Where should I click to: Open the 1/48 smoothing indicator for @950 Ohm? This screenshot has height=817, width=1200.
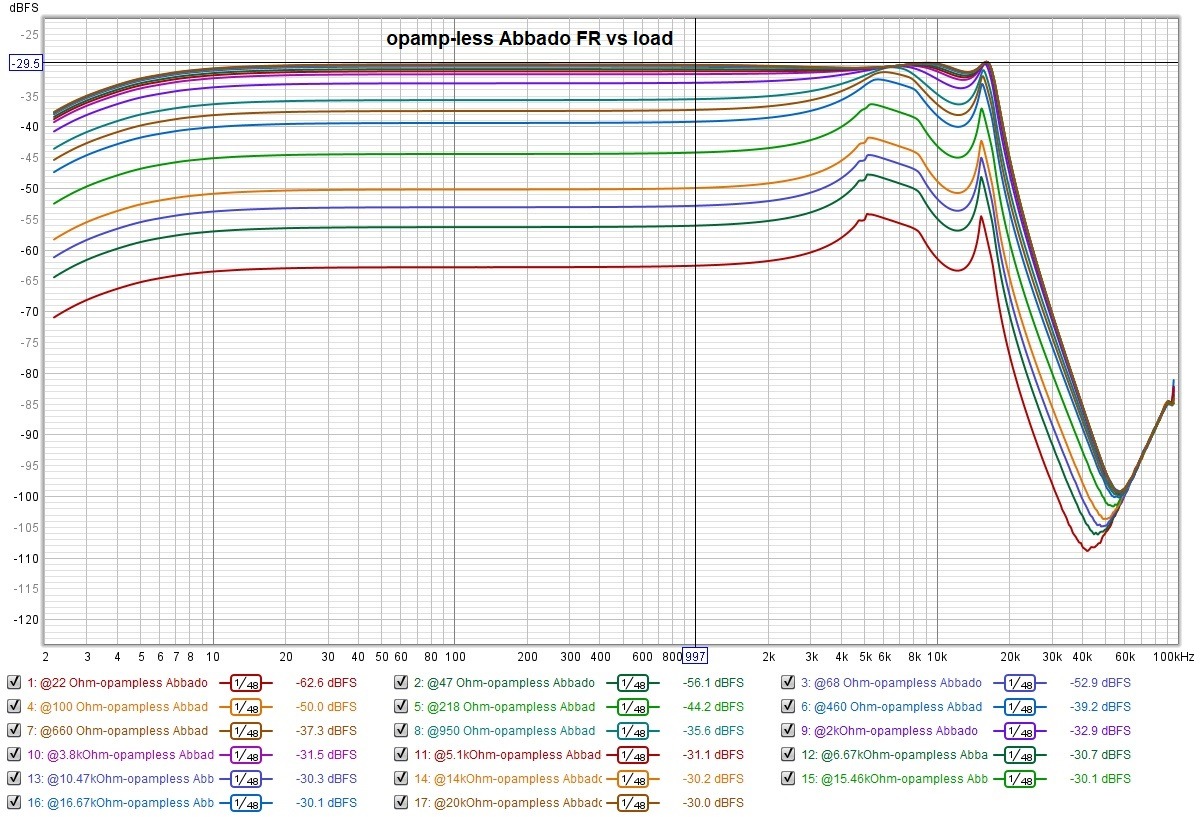pyautogui.click(x=632, y=732)
